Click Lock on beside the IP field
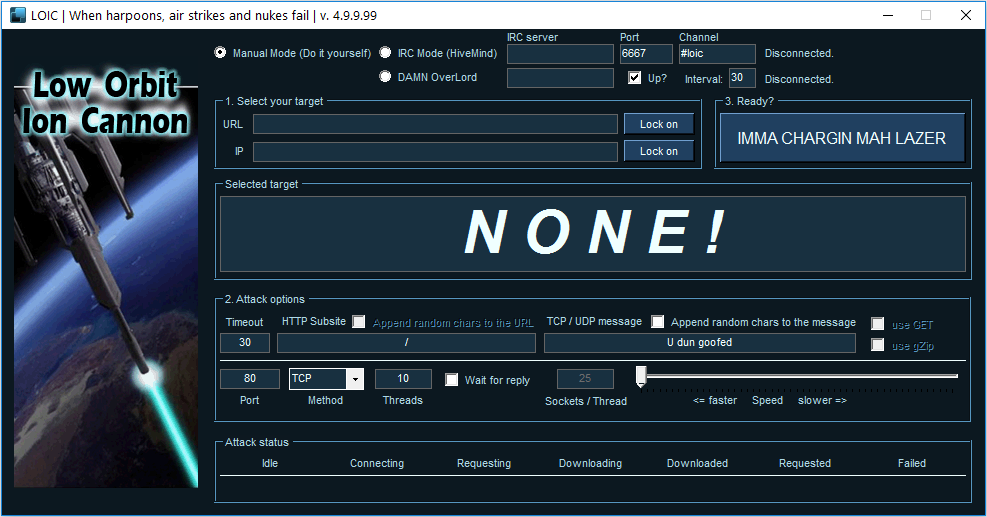 (659, 151)
